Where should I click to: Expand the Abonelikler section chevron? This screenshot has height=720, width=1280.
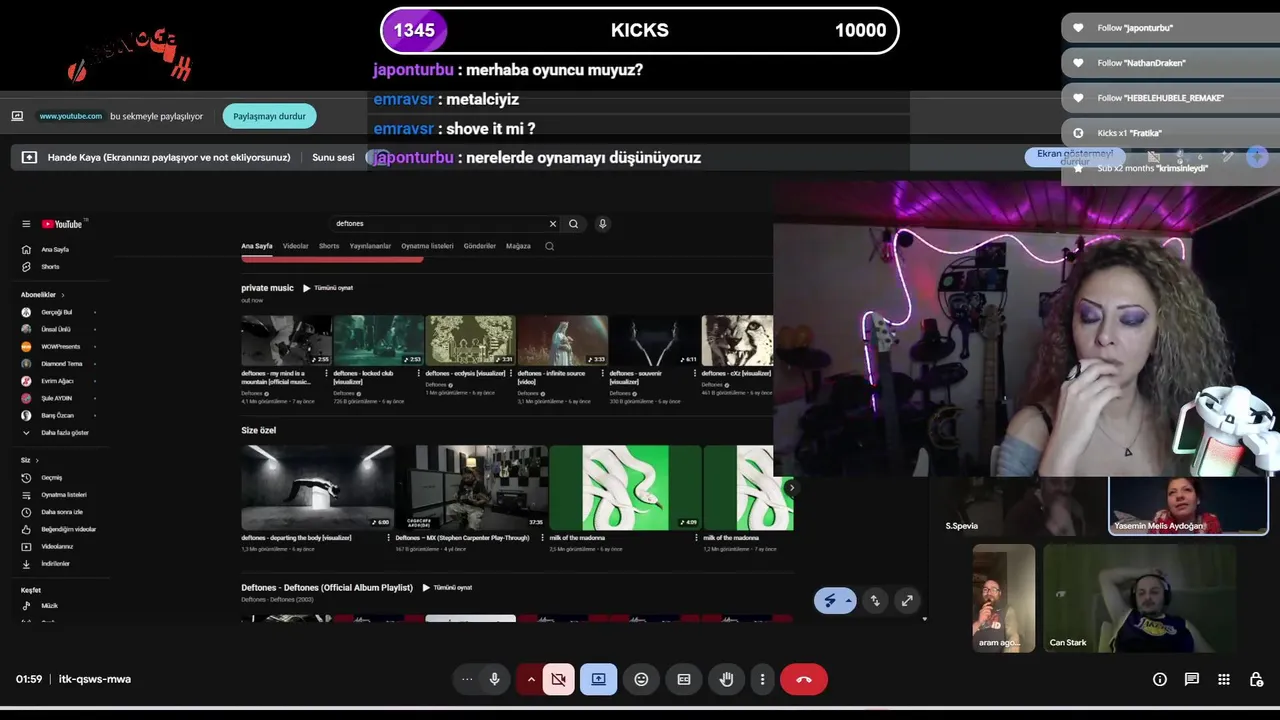click(x=63, y=295)
